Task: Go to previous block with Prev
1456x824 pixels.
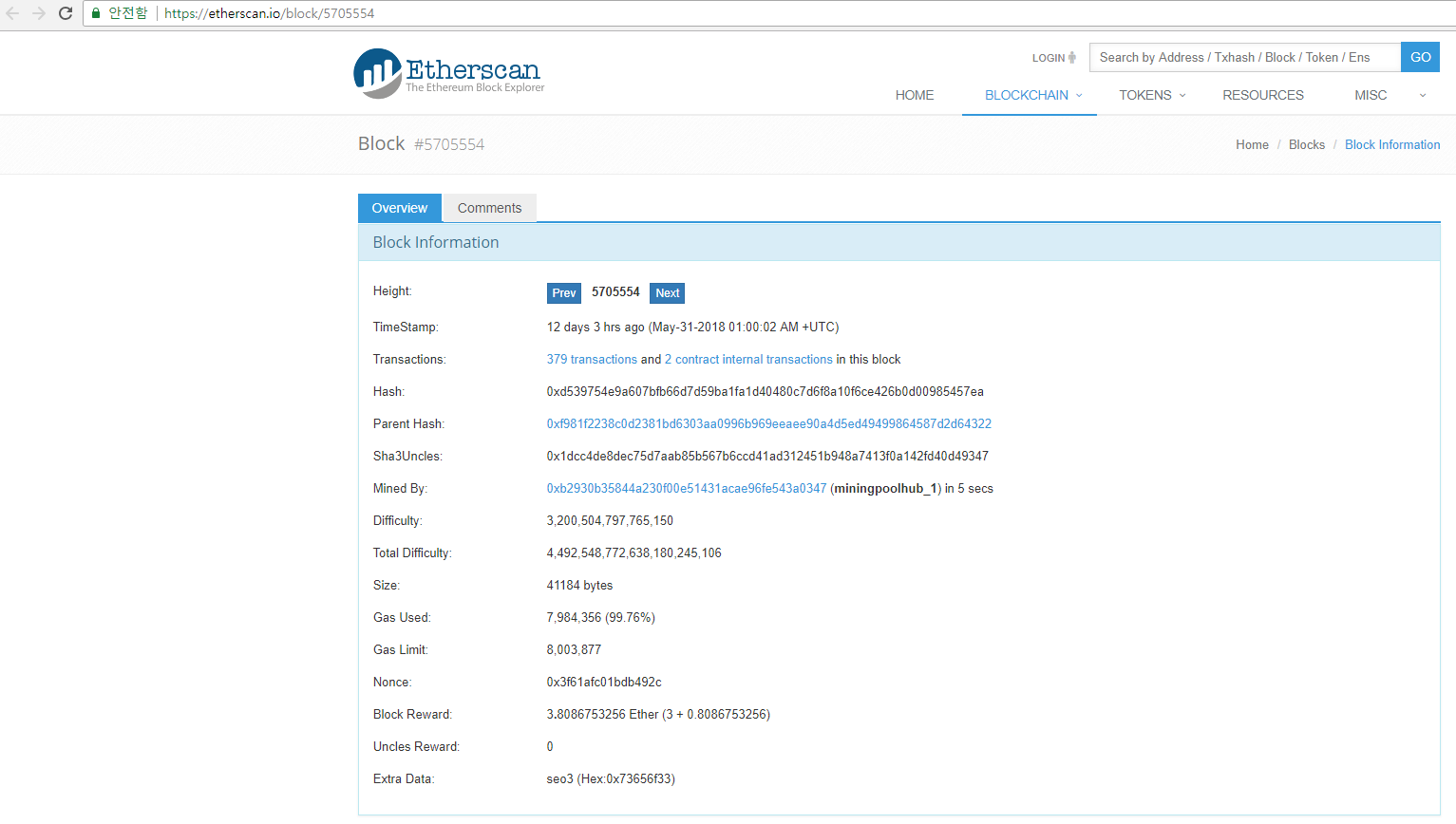Action: point(564,293)
